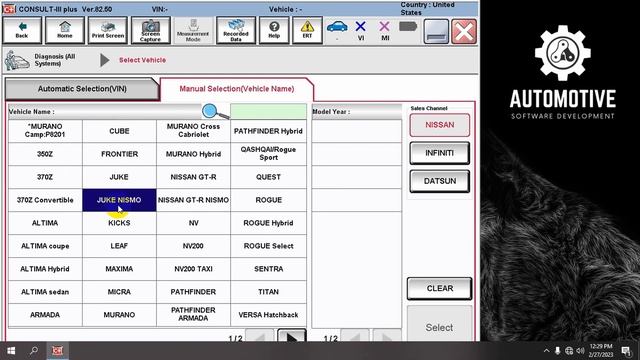Choose the NISSAN sales channel

click(x=440, y=125)
